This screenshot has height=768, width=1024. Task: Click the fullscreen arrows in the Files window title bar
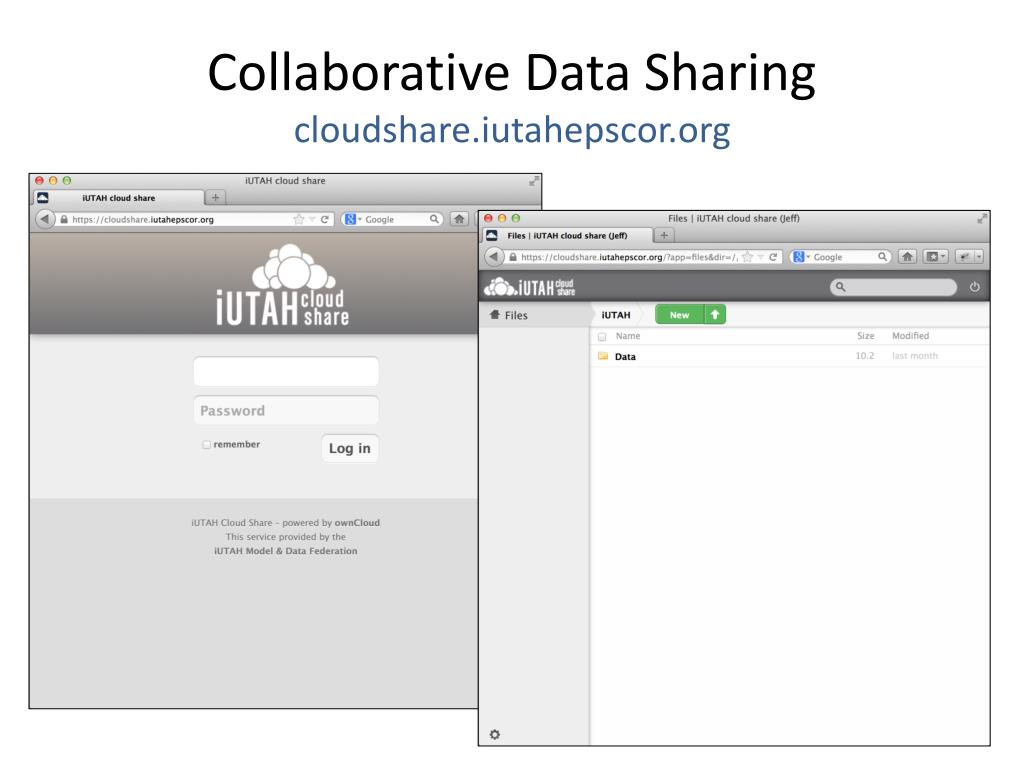pos(982,219)
